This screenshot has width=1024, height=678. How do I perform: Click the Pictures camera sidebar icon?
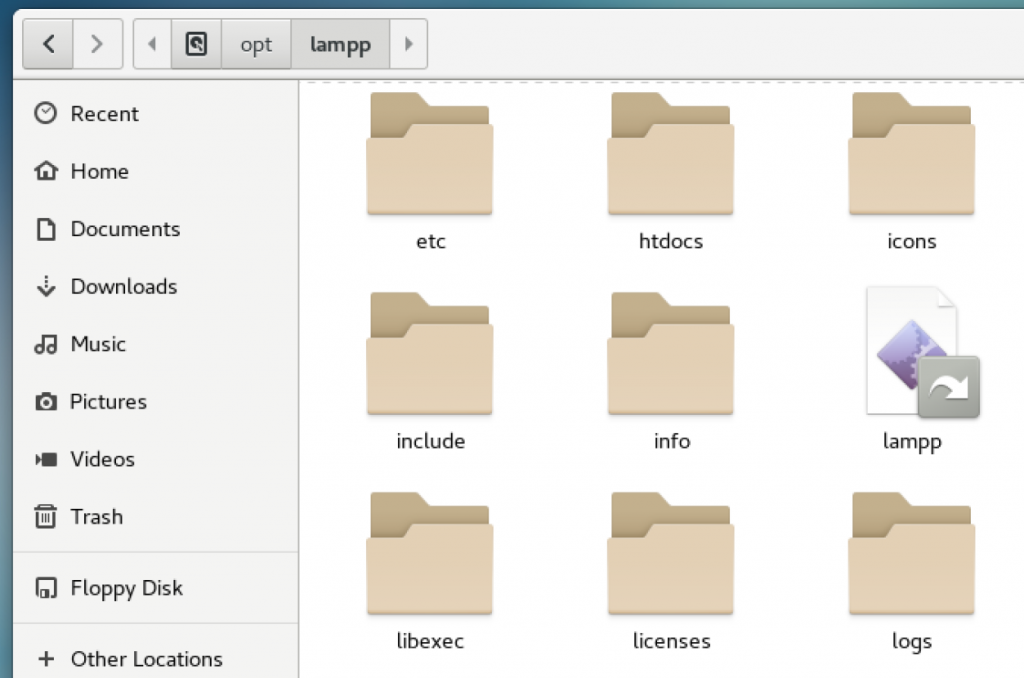pyautogui.click(x=46, y=402)
